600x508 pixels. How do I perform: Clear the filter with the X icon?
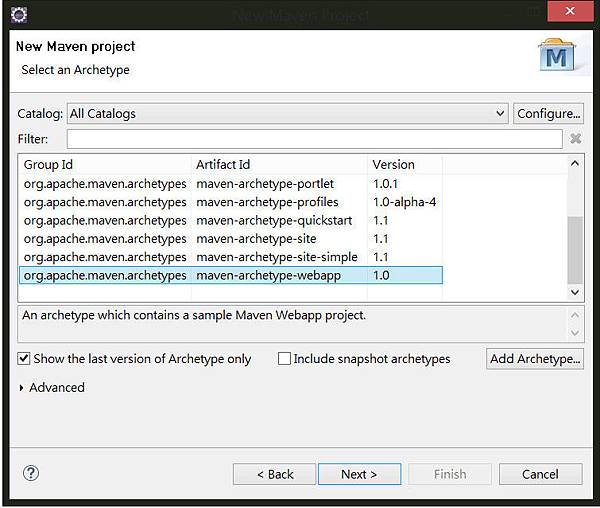[x=576, y=138]
